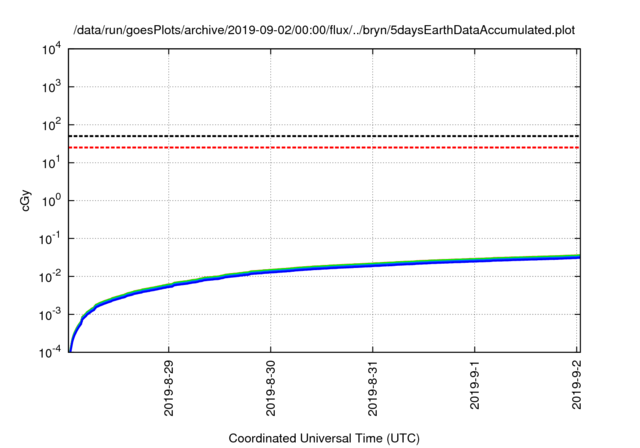Click the black dashed threshold line
Viewport: 640px width, 448px height.
(324, 136)
